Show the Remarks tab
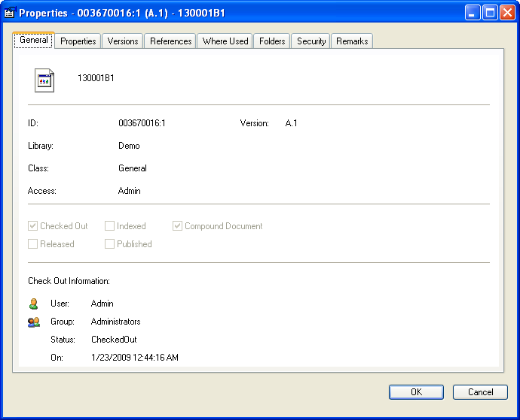Image resolution: width=520 pixels, height=420 pixels. (x=352, y=41)
